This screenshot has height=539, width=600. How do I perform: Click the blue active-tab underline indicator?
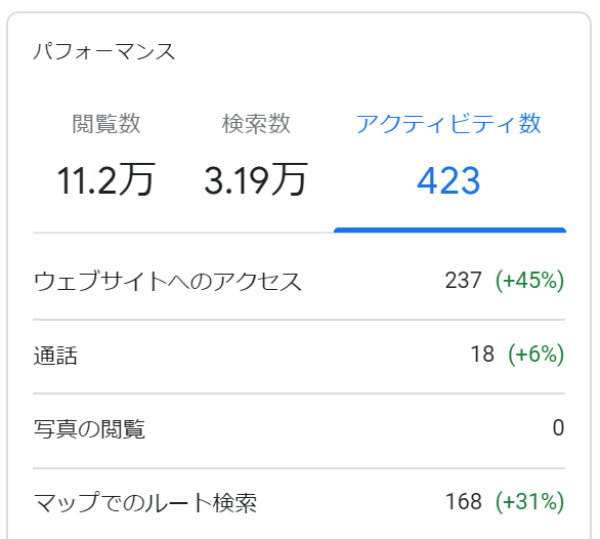coord(449,229)
